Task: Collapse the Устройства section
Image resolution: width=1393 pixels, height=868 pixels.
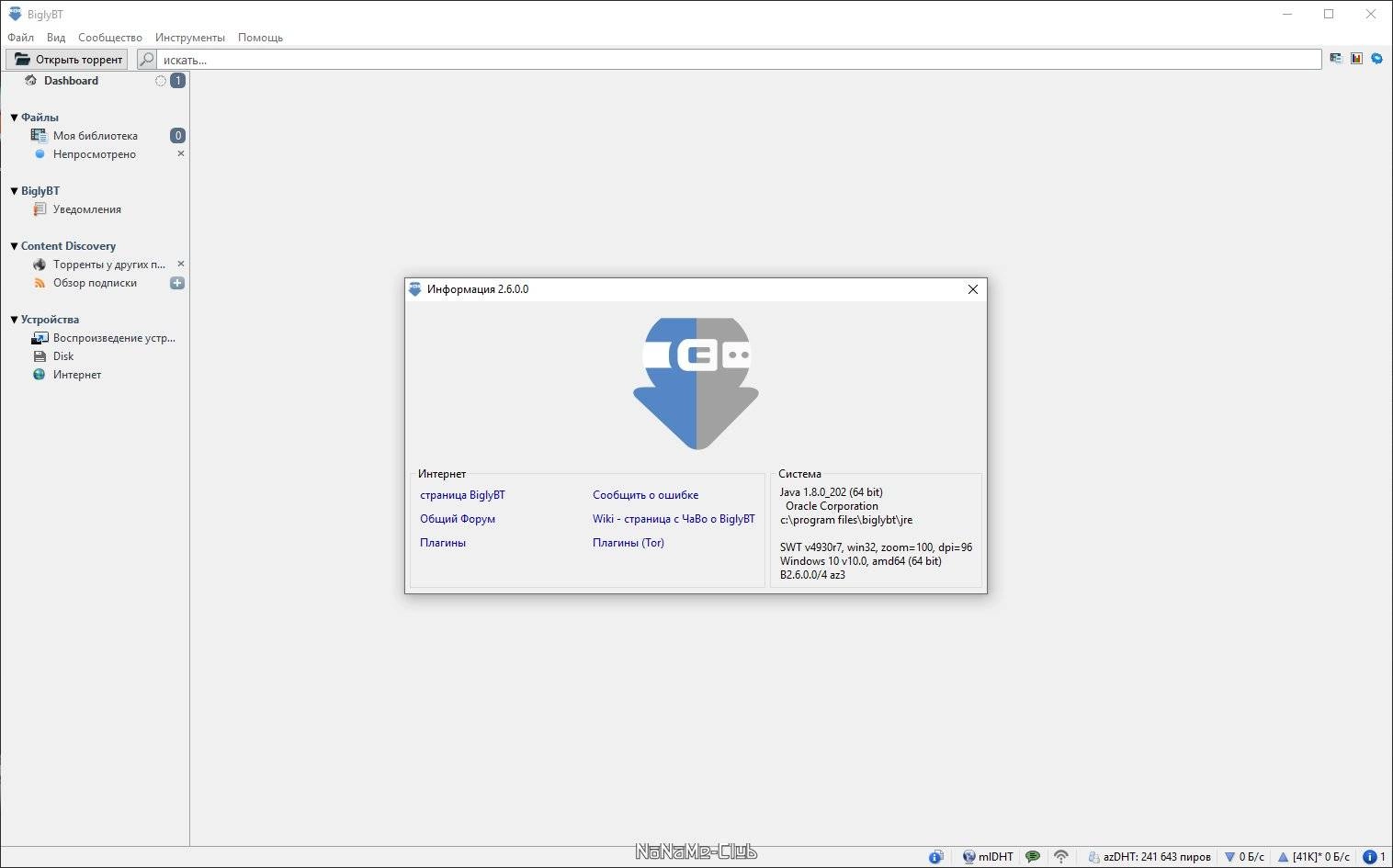Action: coord(14,320)
